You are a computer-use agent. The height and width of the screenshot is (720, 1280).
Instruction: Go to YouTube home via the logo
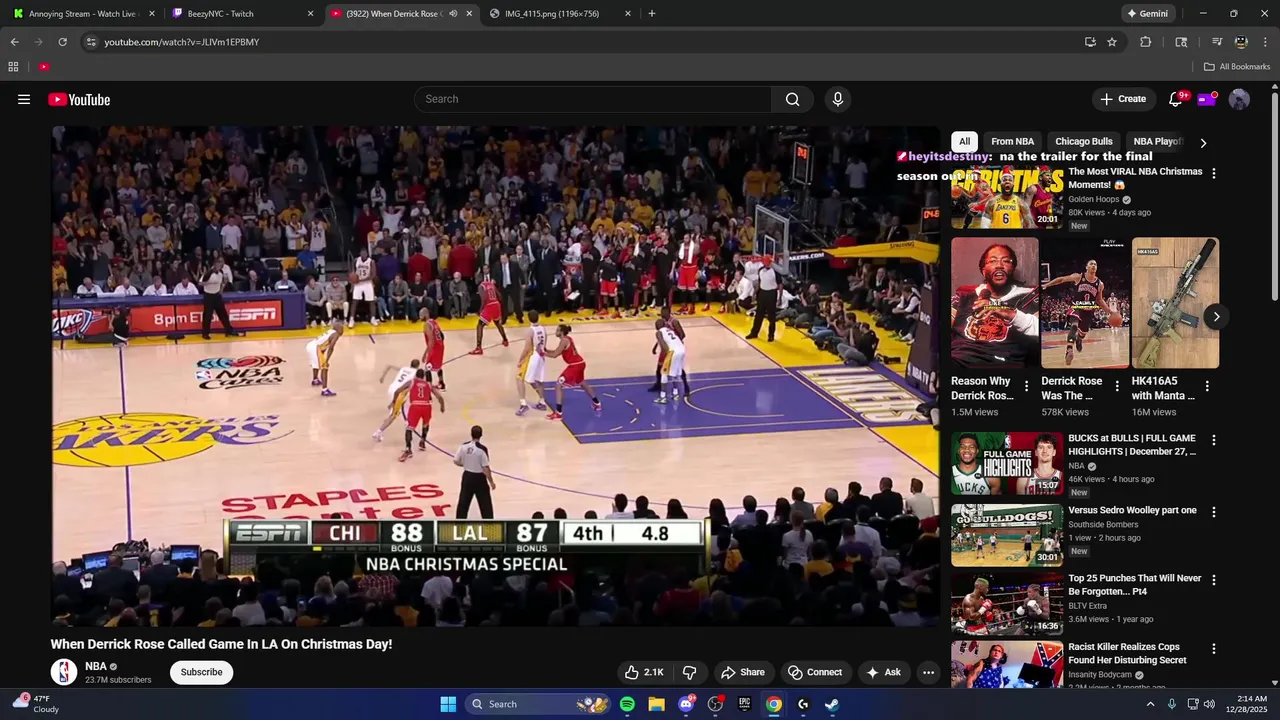tap(79, 99)
